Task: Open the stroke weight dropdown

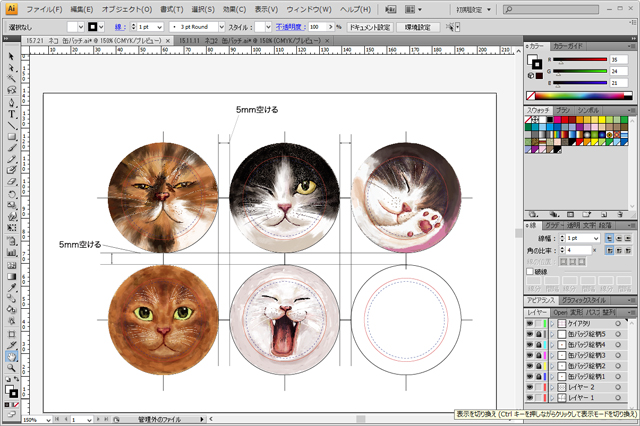Action: pos(160,26)
